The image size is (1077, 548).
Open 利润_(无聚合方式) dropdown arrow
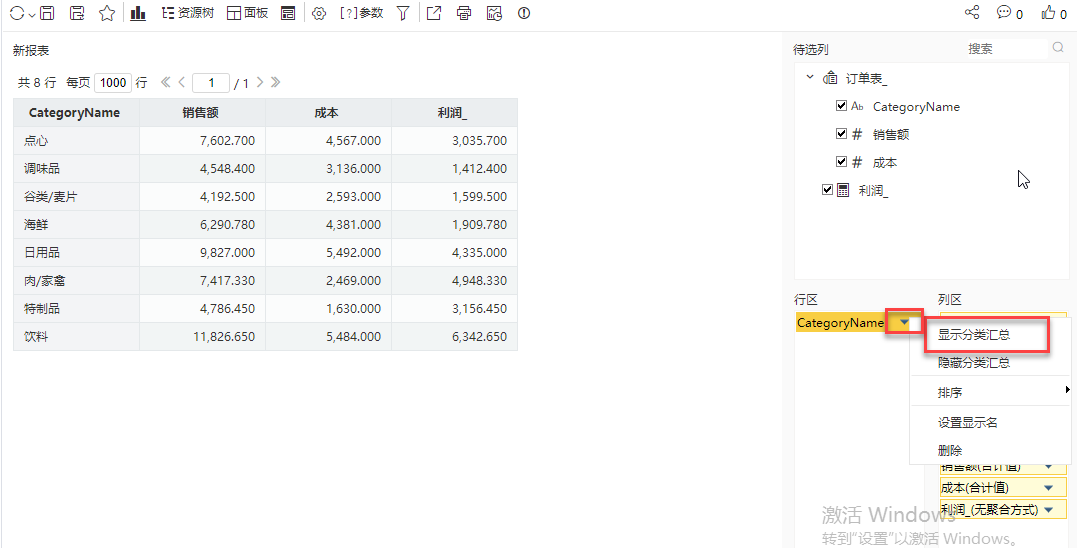click(1048, 510)
